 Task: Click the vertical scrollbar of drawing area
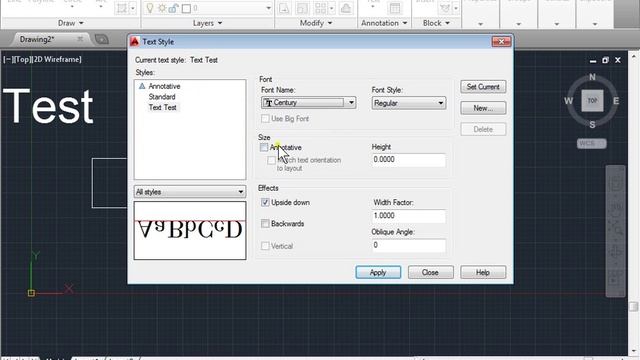(633, 204)
